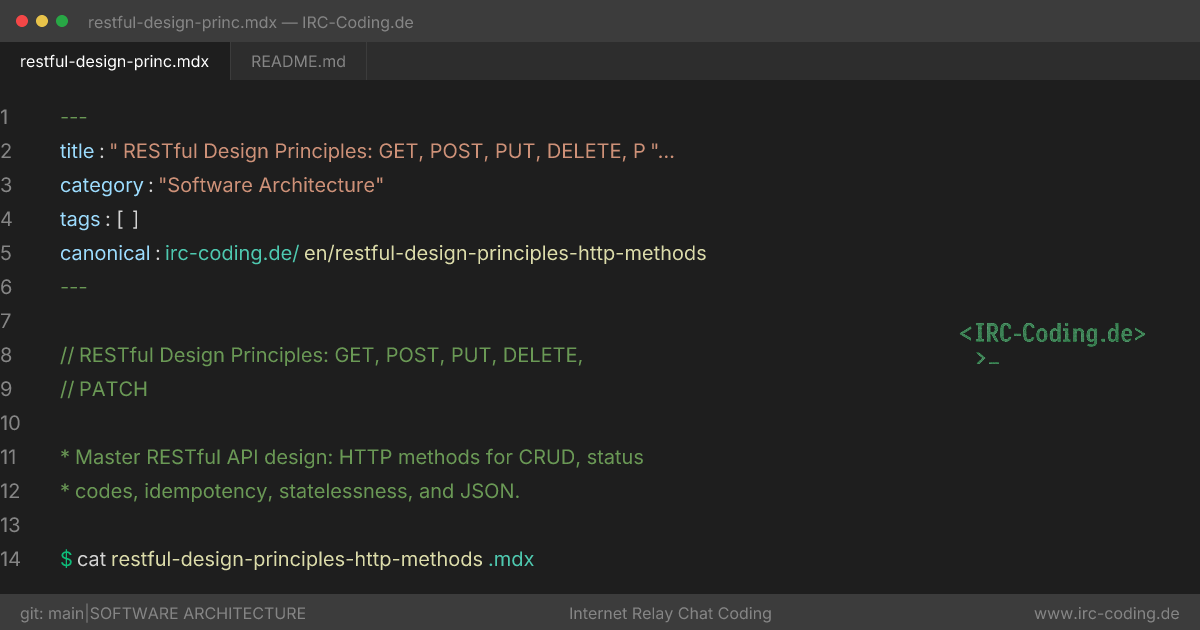Click Internet Relay Chat Coding status text
The image size is (1200, 630).
click(x=670, y=613)
